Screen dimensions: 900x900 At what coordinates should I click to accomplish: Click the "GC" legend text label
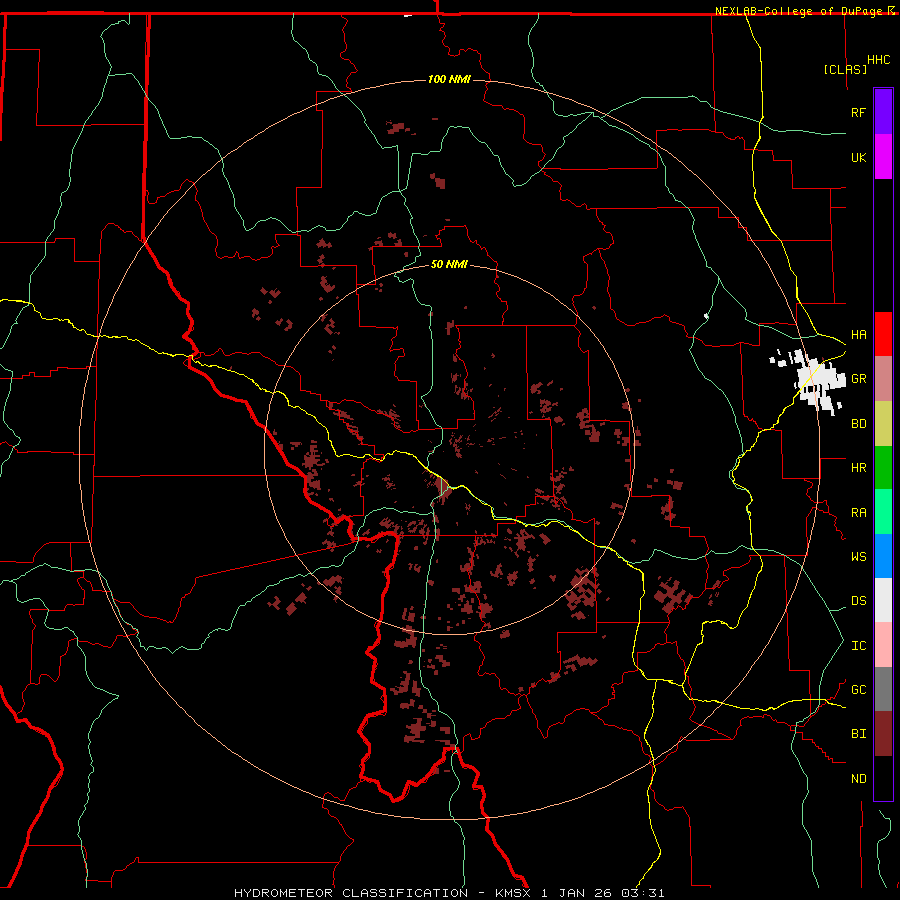pyautogui.click(x=859, y=689)
